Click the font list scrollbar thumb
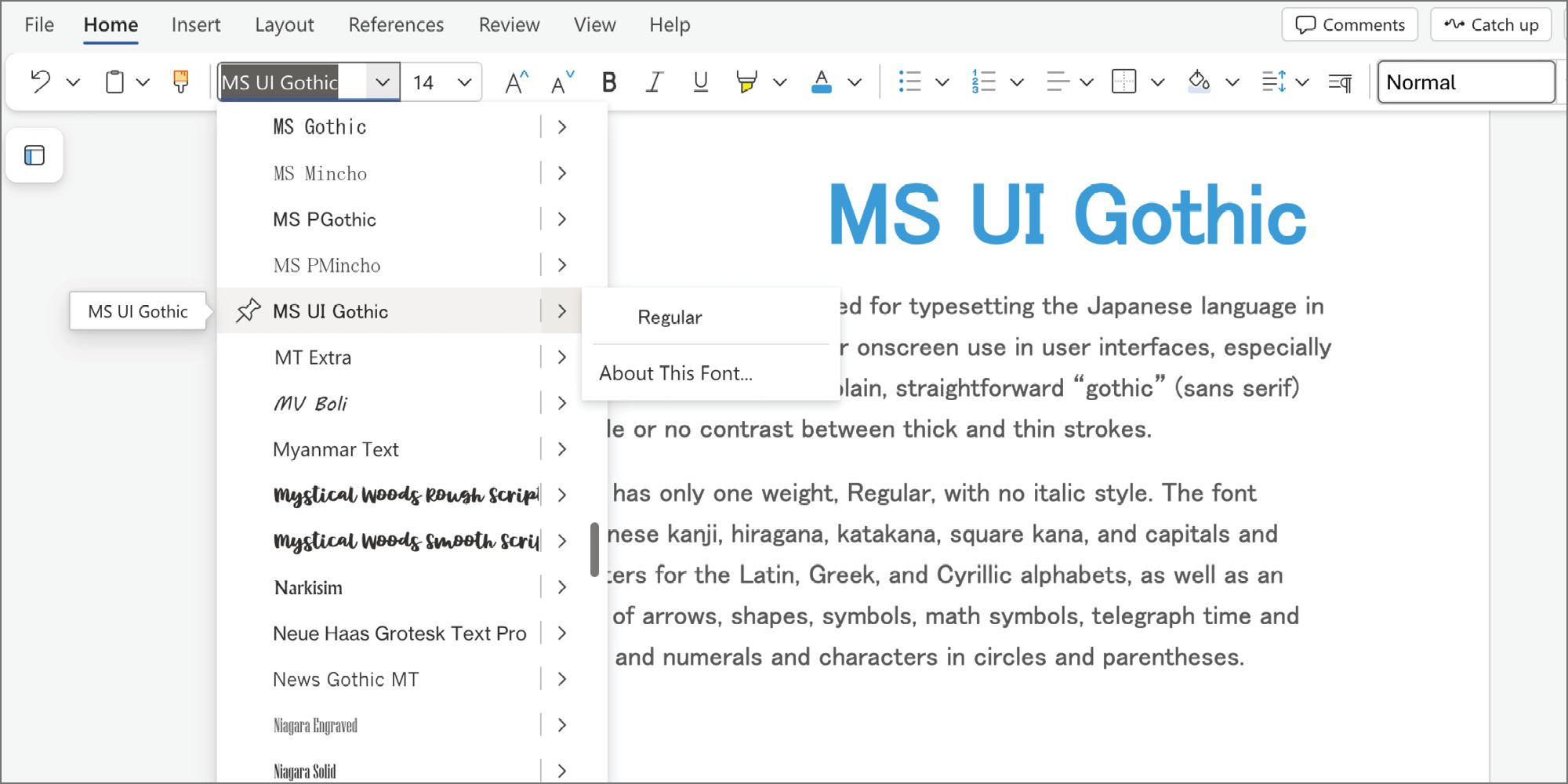Viewport: 1568px width, 784px height. click(x=594, y=549)
